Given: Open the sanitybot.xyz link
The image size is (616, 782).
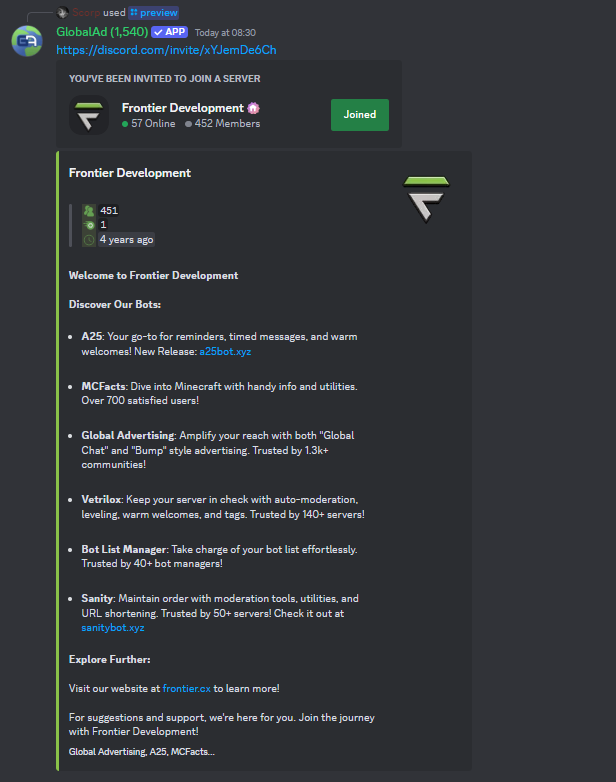Looking at the screenshot, I should [113, 628].
